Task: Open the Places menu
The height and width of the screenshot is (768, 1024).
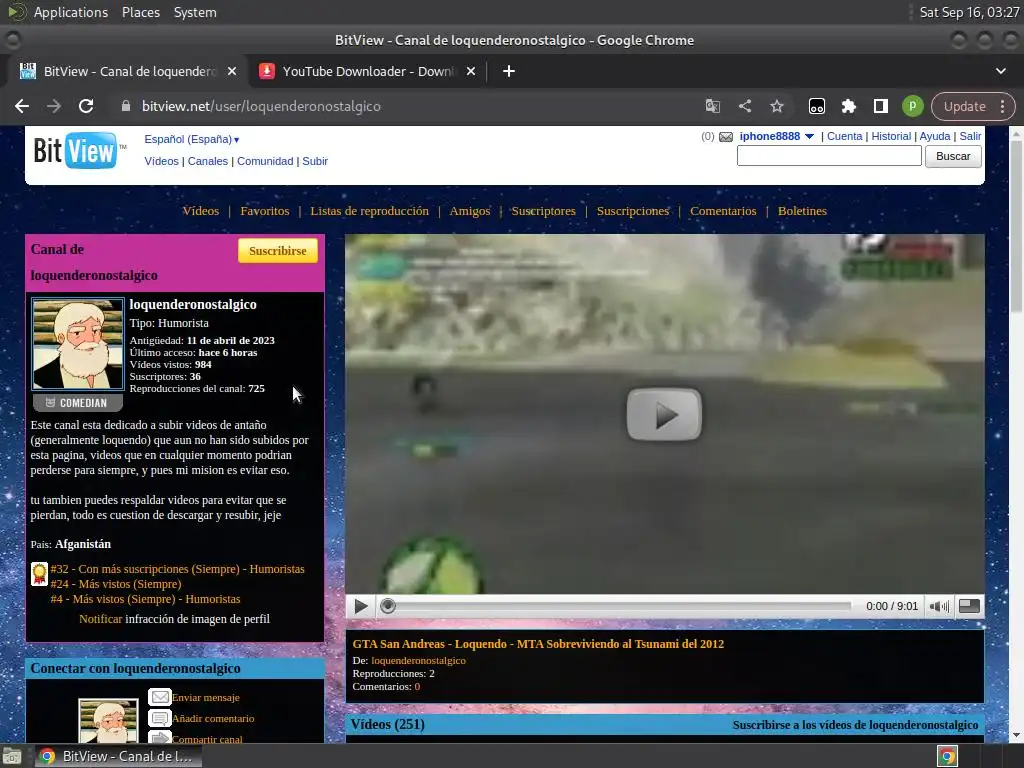Action: click(x=140, y=12)
